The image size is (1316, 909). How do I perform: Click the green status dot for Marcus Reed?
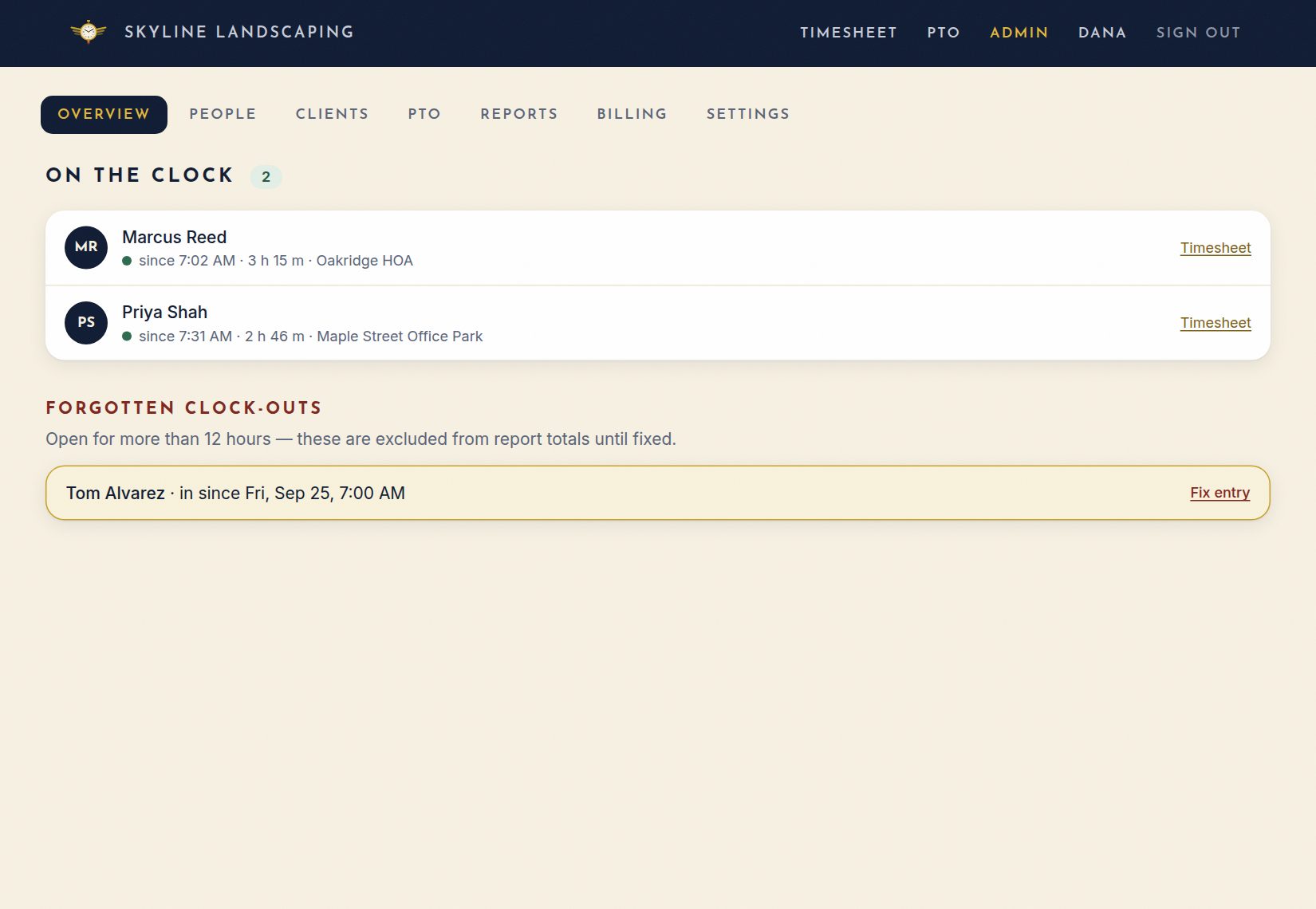pyautogui.click(x=127, y=261)
